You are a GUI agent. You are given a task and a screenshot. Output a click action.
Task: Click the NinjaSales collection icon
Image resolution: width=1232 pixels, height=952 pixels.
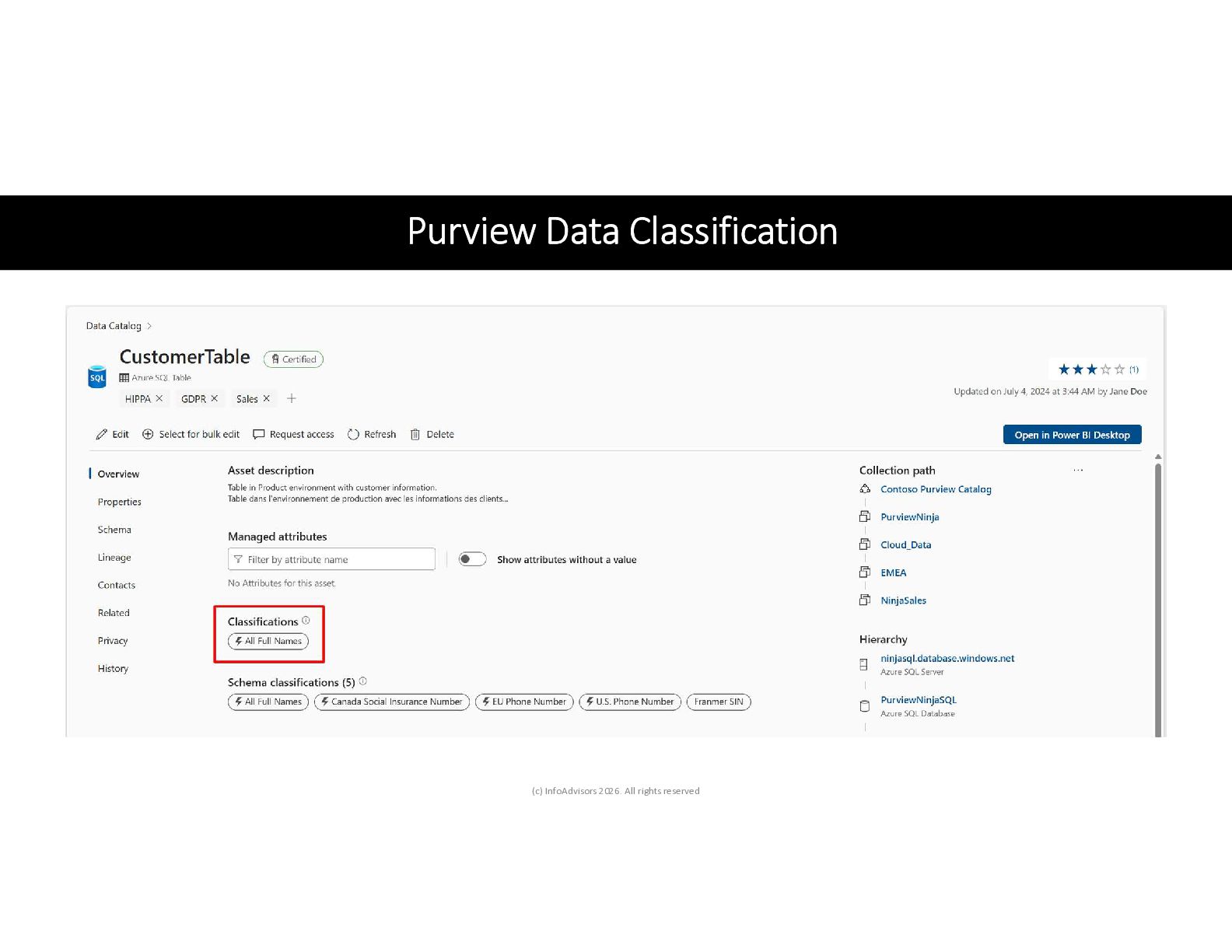865,600
